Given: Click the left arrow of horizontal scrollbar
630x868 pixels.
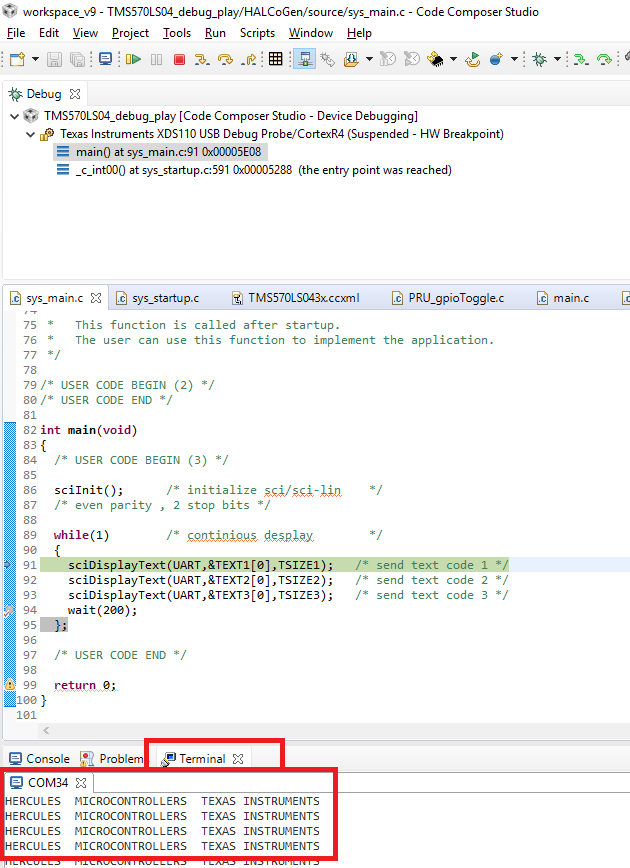Looking at the screenshot, I should click(47, 731).
